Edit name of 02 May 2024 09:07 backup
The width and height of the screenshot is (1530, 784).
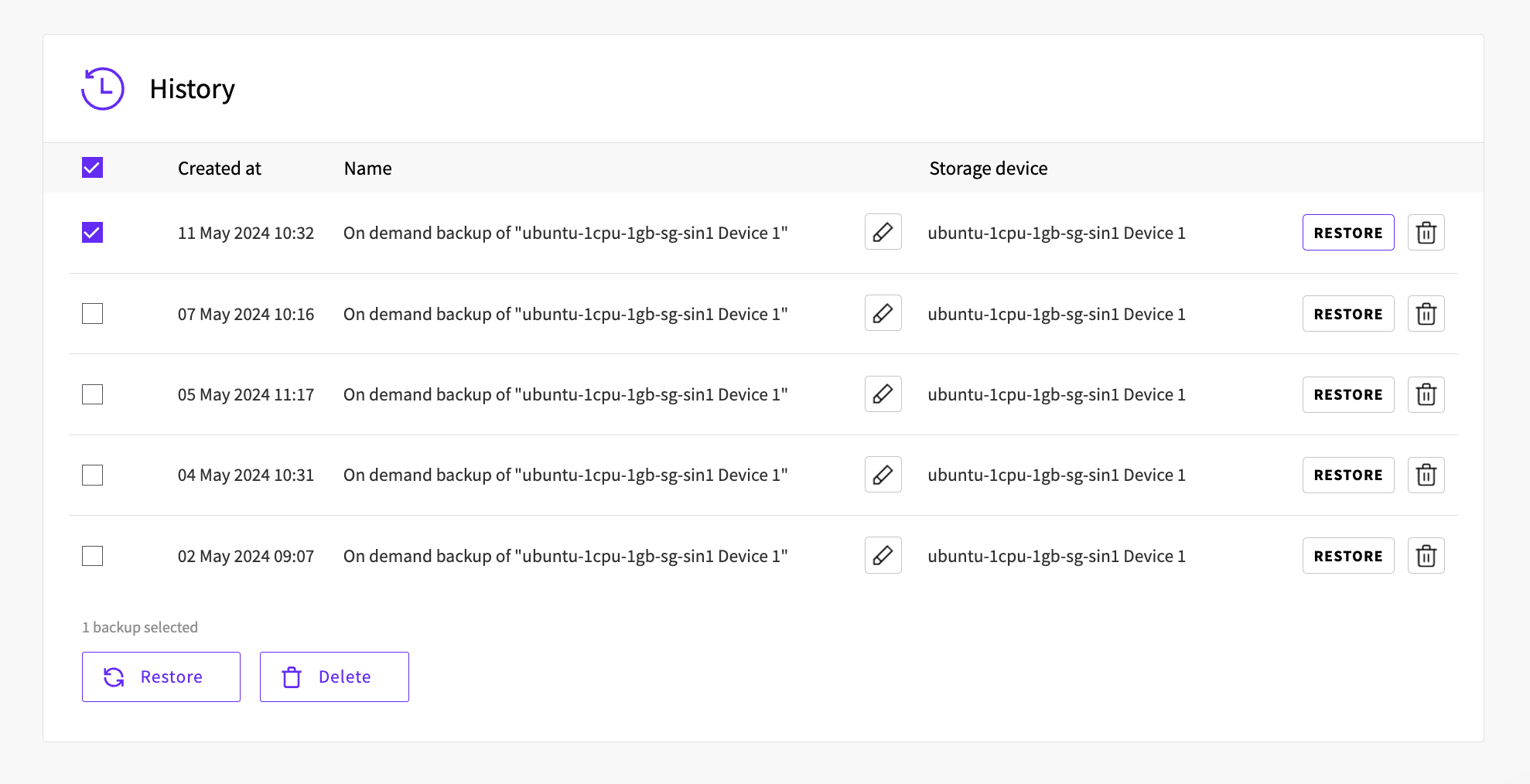pyautogui.click(x=883, y=555)
